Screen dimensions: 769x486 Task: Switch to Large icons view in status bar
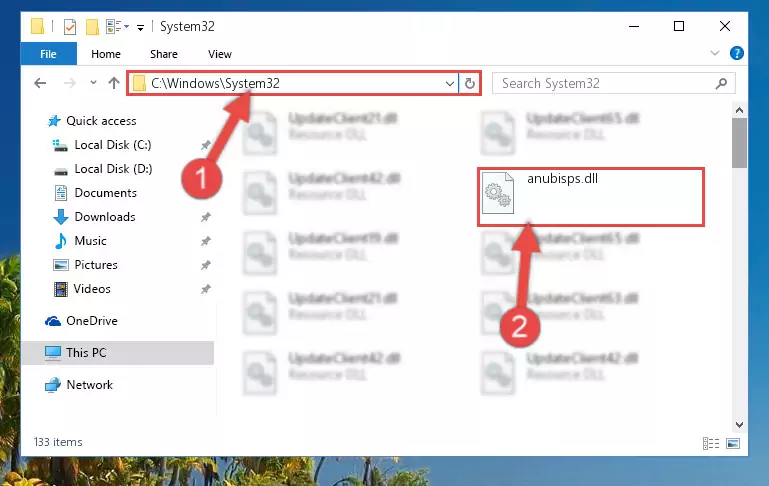coord(733,443)
